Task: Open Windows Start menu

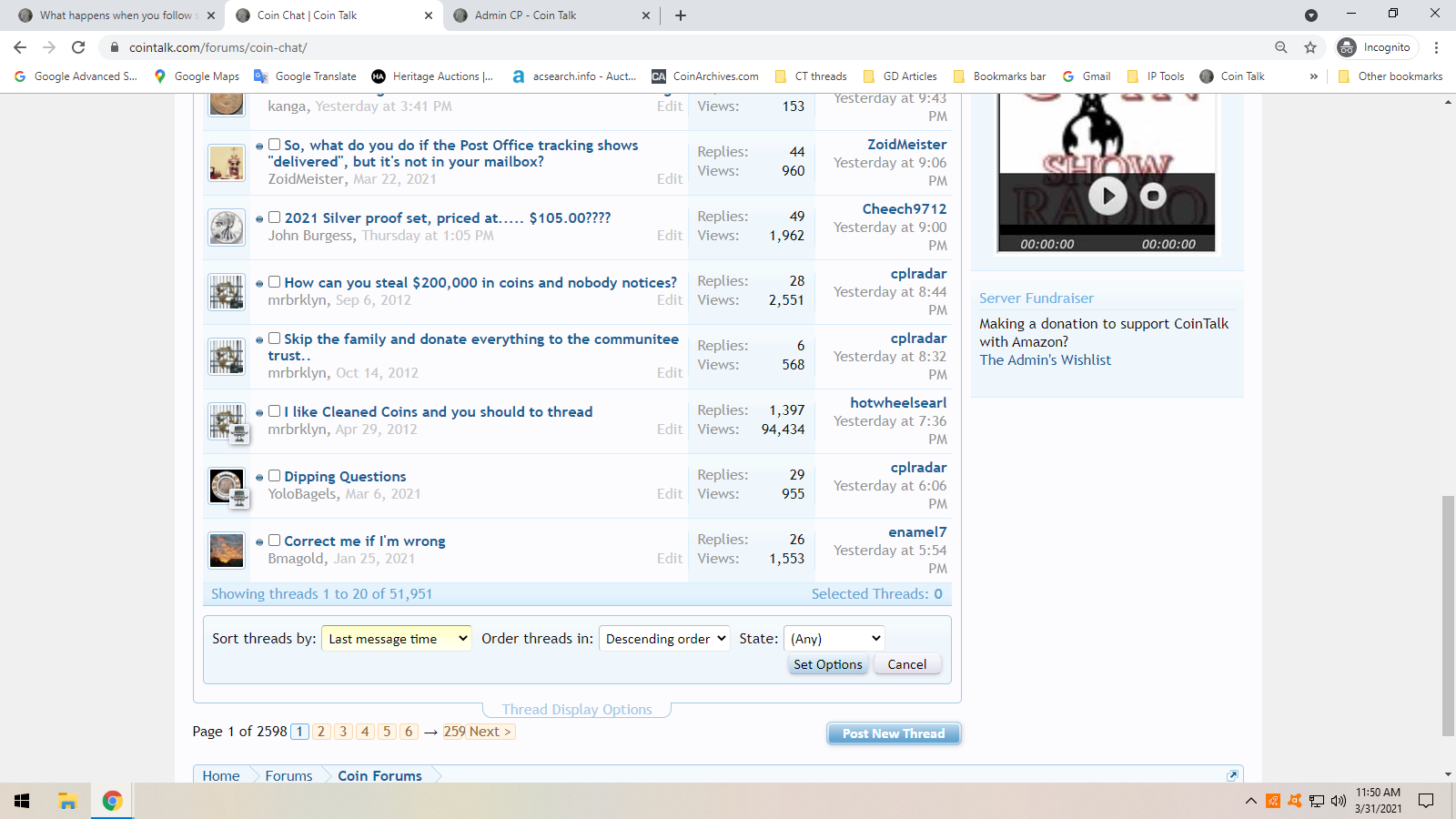Action: (x=22, y=801)
